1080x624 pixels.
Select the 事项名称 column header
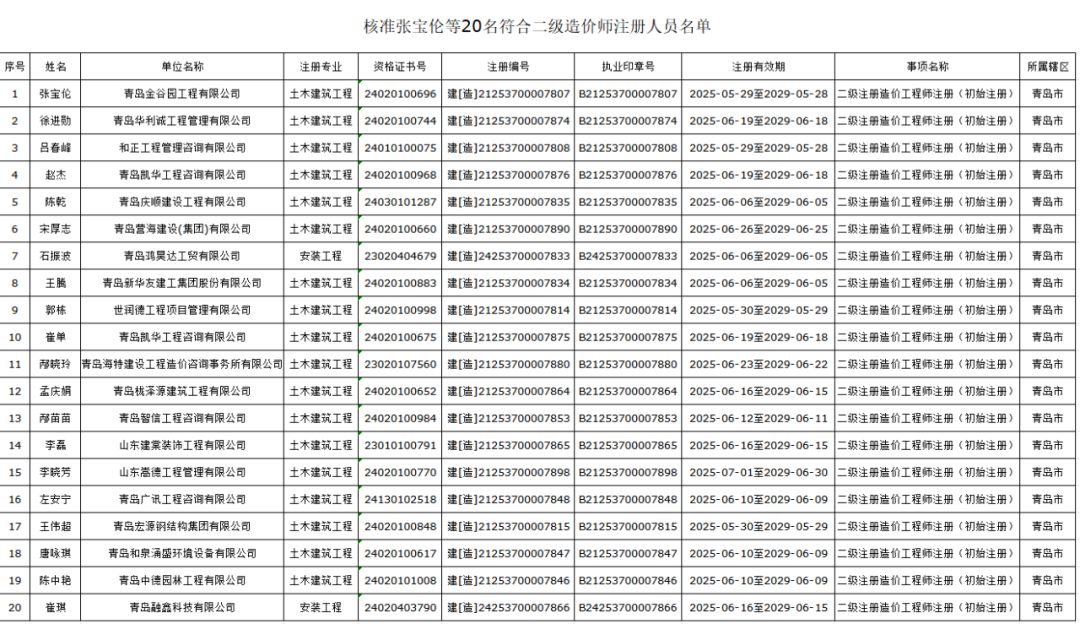coord(927,67)
